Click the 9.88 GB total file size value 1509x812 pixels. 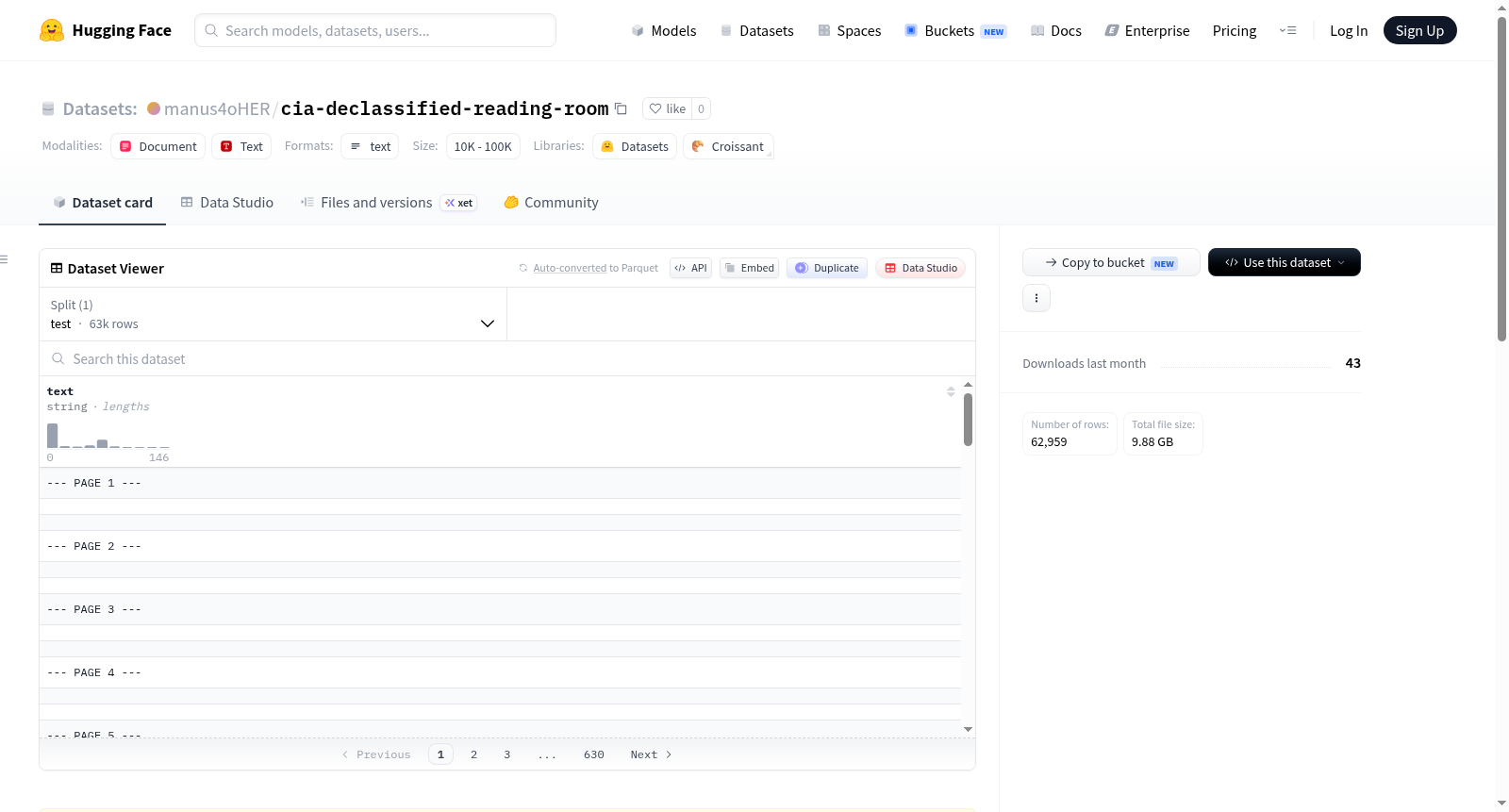(x=1152, y=441)
